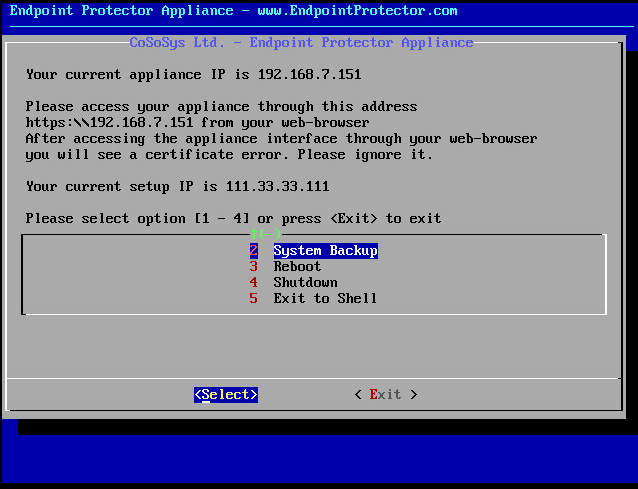
Task: Click the 'Your current appliance IP is 192.168.7.151' line
Action: tap(194, 74)
